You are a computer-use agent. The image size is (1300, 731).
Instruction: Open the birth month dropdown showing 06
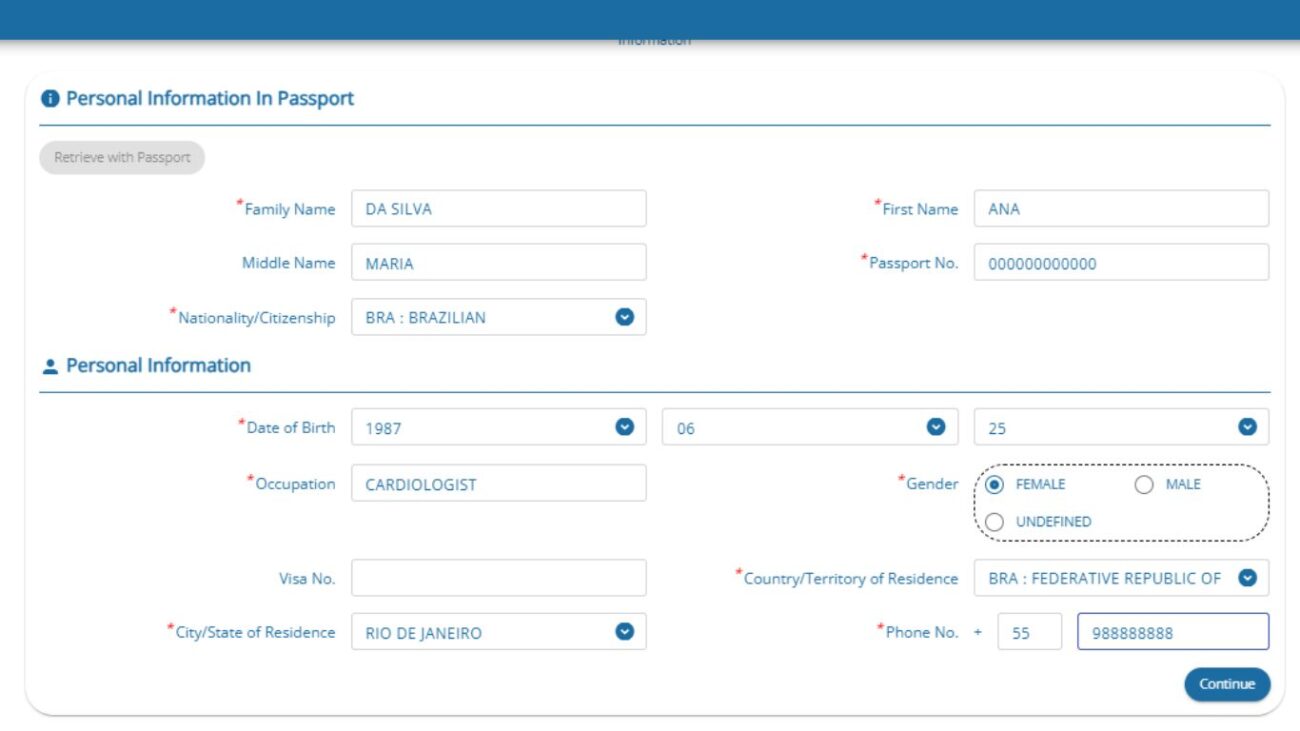point(936,427)
